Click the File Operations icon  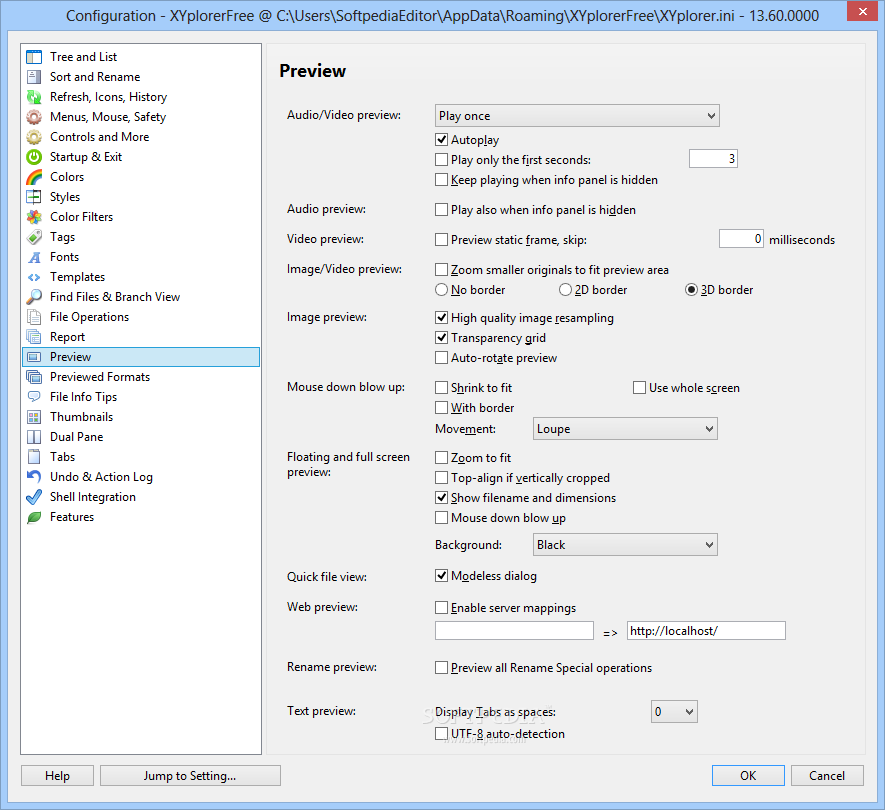click(34, 317)
